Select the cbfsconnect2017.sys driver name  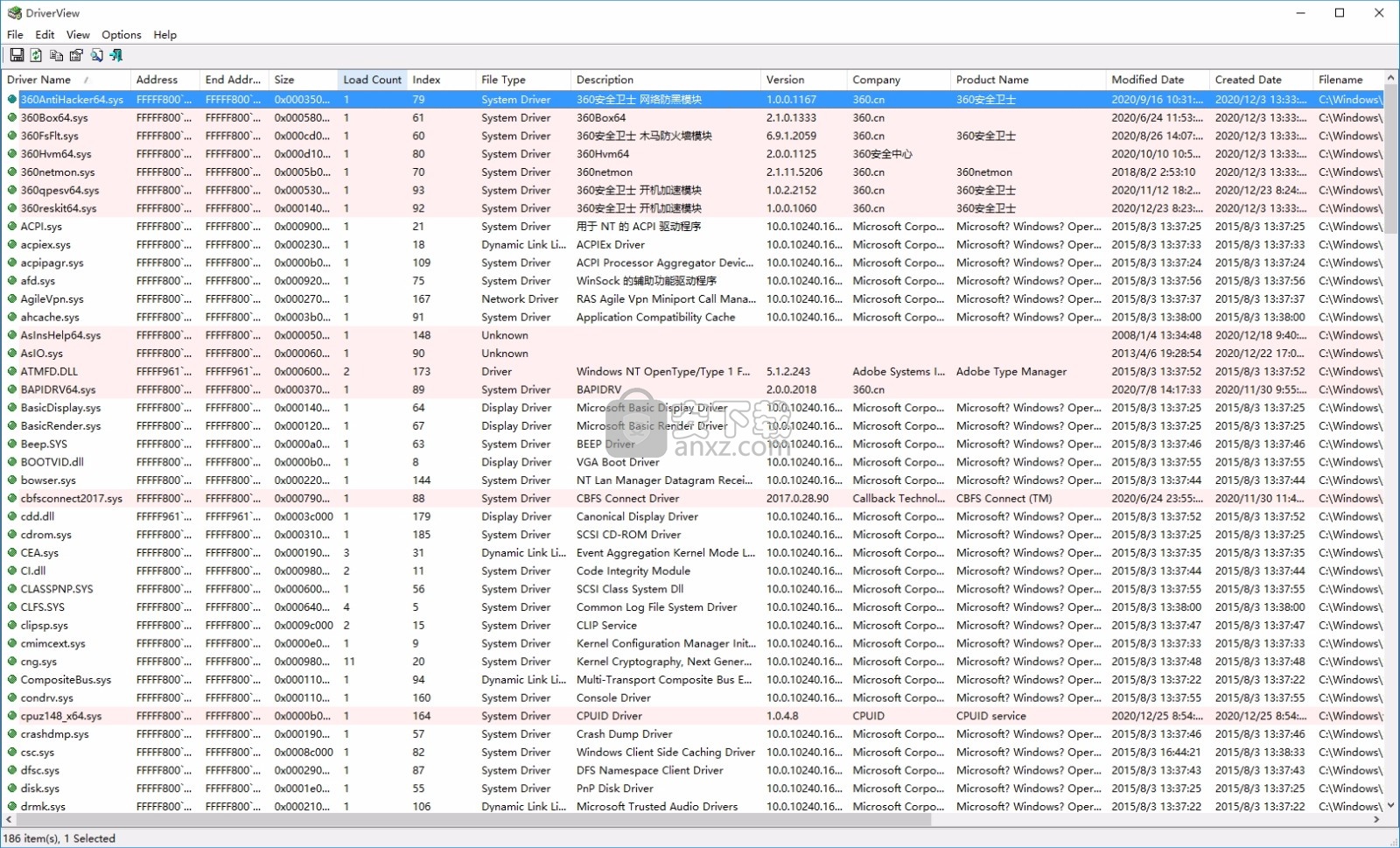pos(72,499)
